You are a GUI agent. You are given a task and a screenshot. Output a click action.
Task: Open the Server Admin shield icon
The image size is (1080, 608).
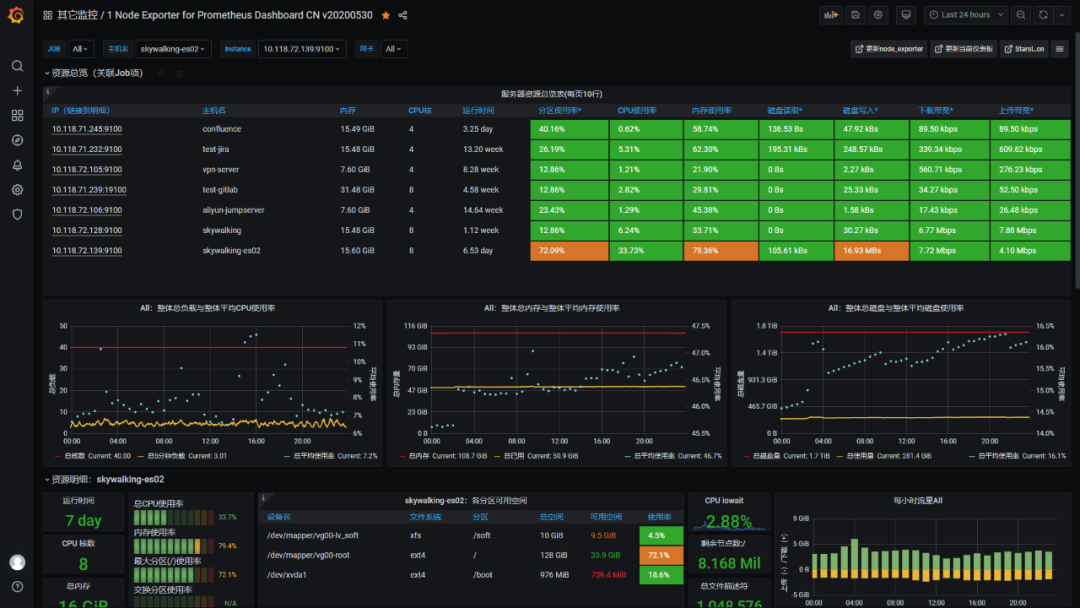coord(17,215)
